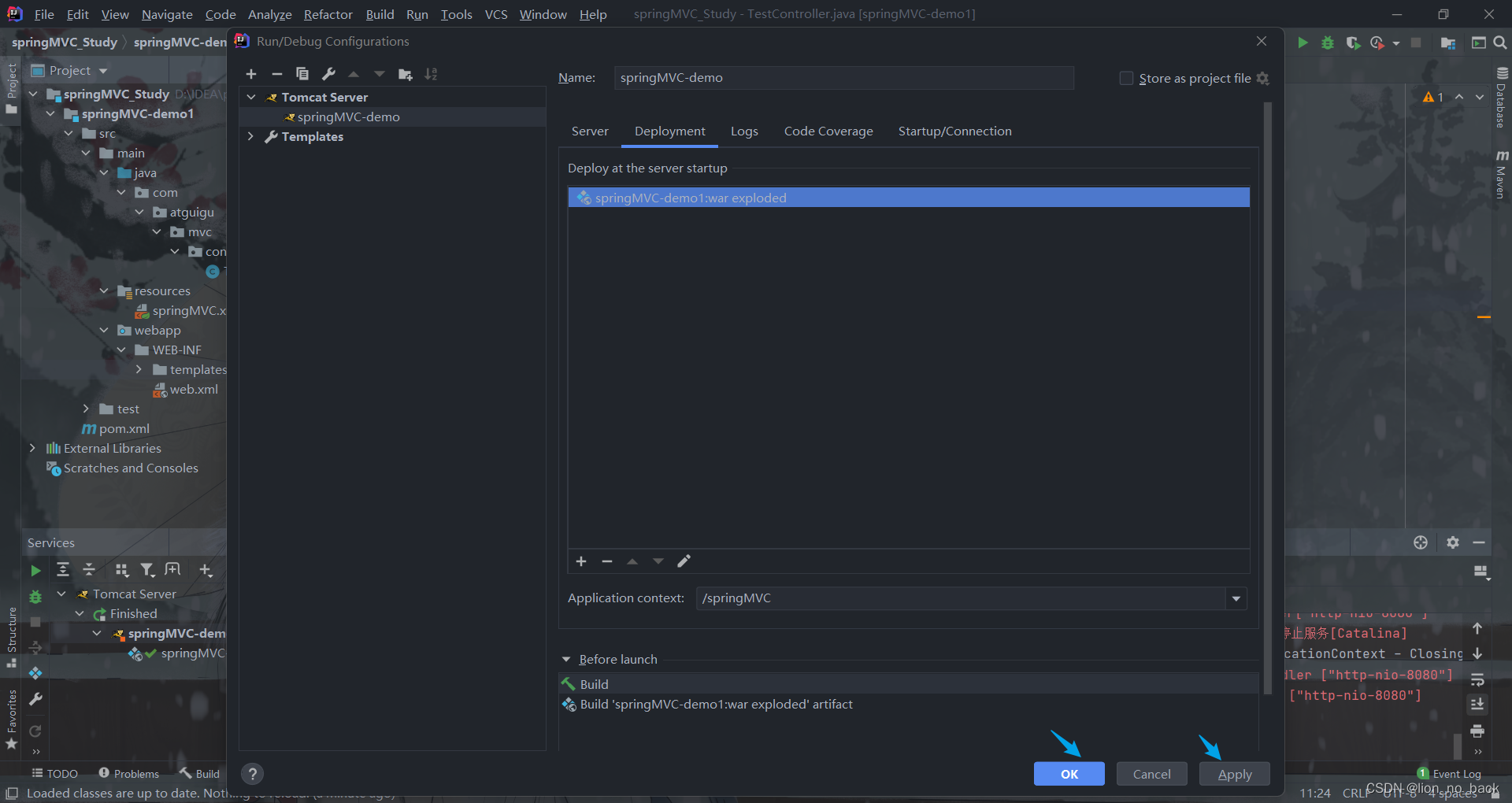Switch to the Logs tab

[744, 131]
